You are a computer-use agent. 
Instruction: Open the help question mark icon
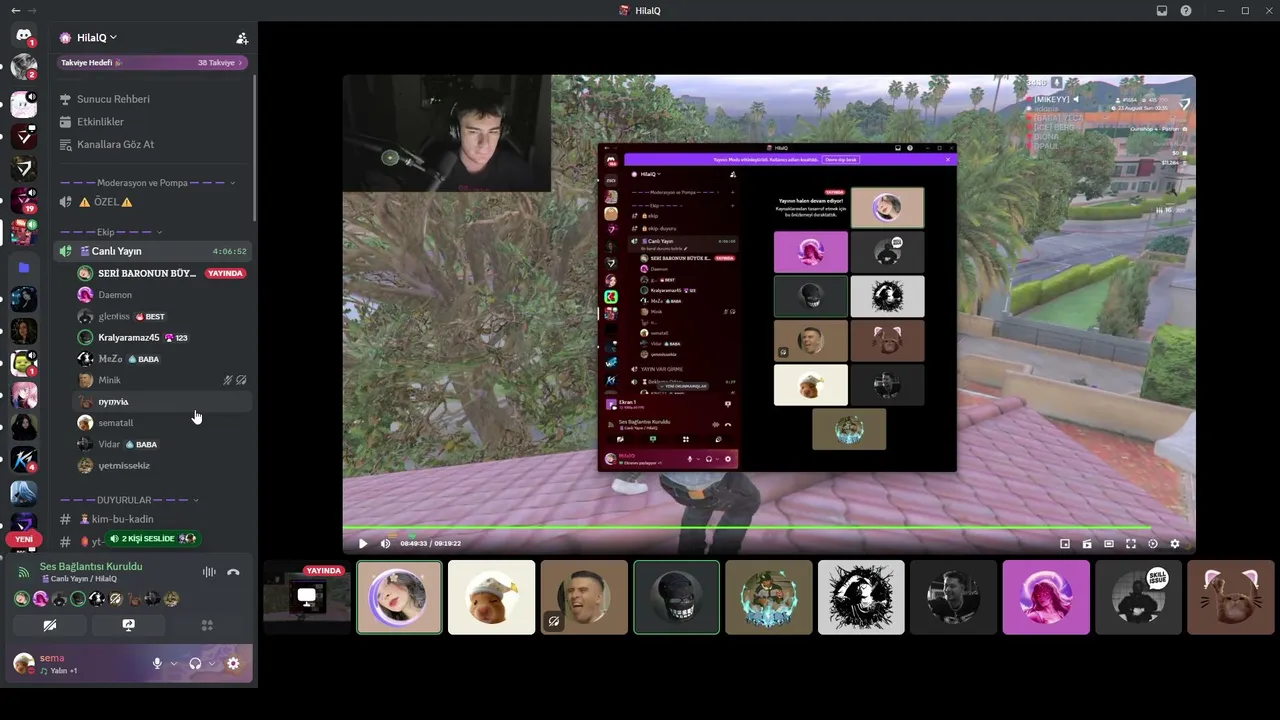1186,11
